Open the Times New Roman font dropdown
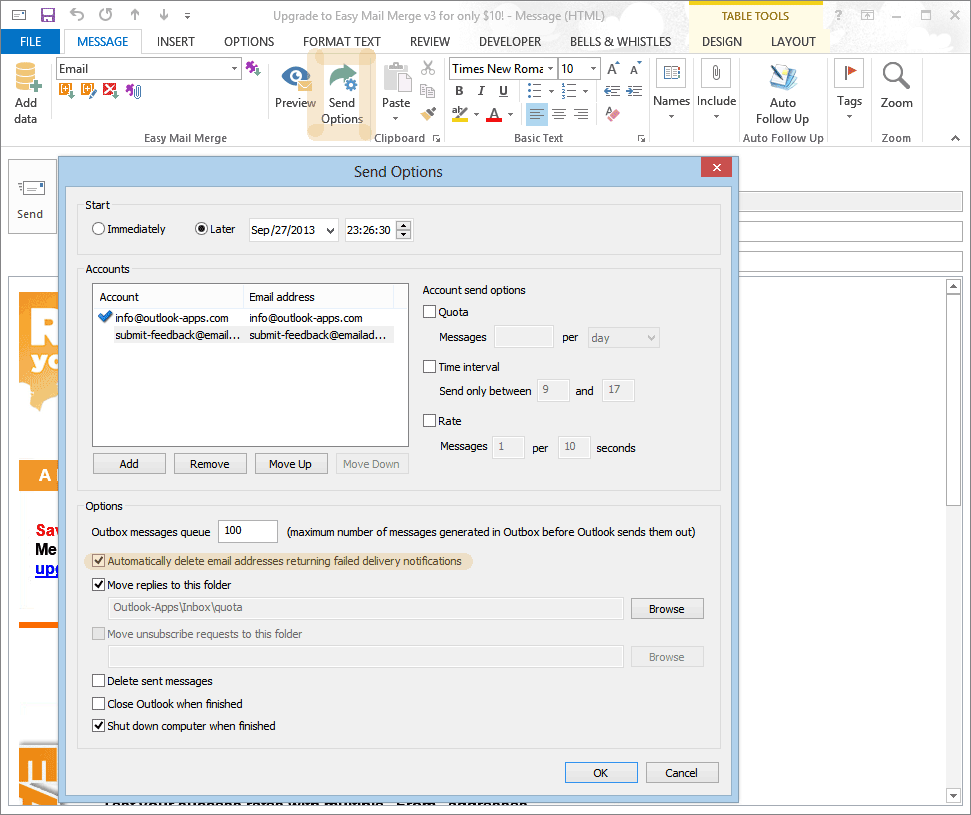Image resolution: width=971 pixels, height=815 pixels. [x=550, y=69]
